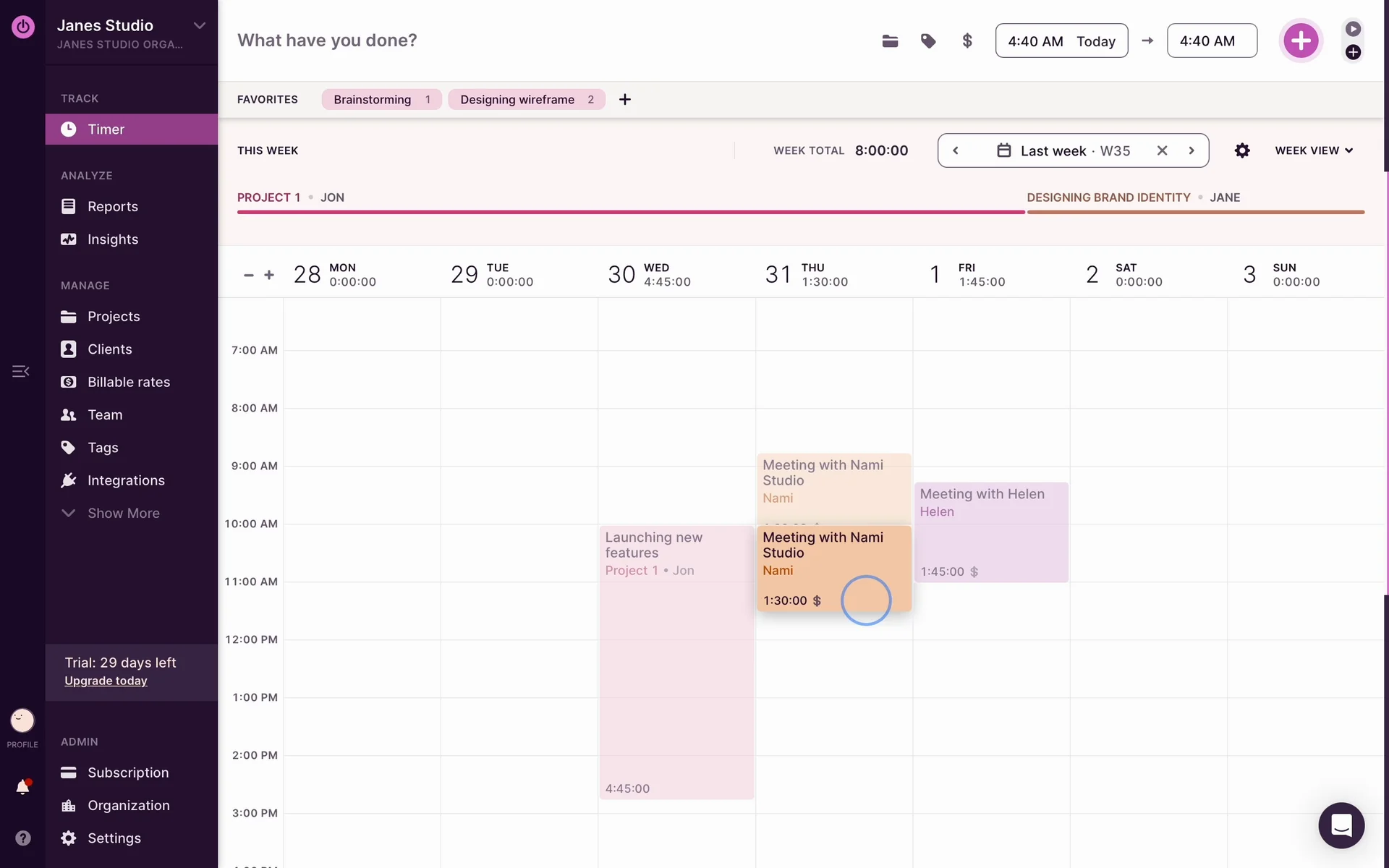Collapse the sidebar menu icon
The width and height of the screenshot is (1389, 868).
pyautogui.click(x=20, y=371)
